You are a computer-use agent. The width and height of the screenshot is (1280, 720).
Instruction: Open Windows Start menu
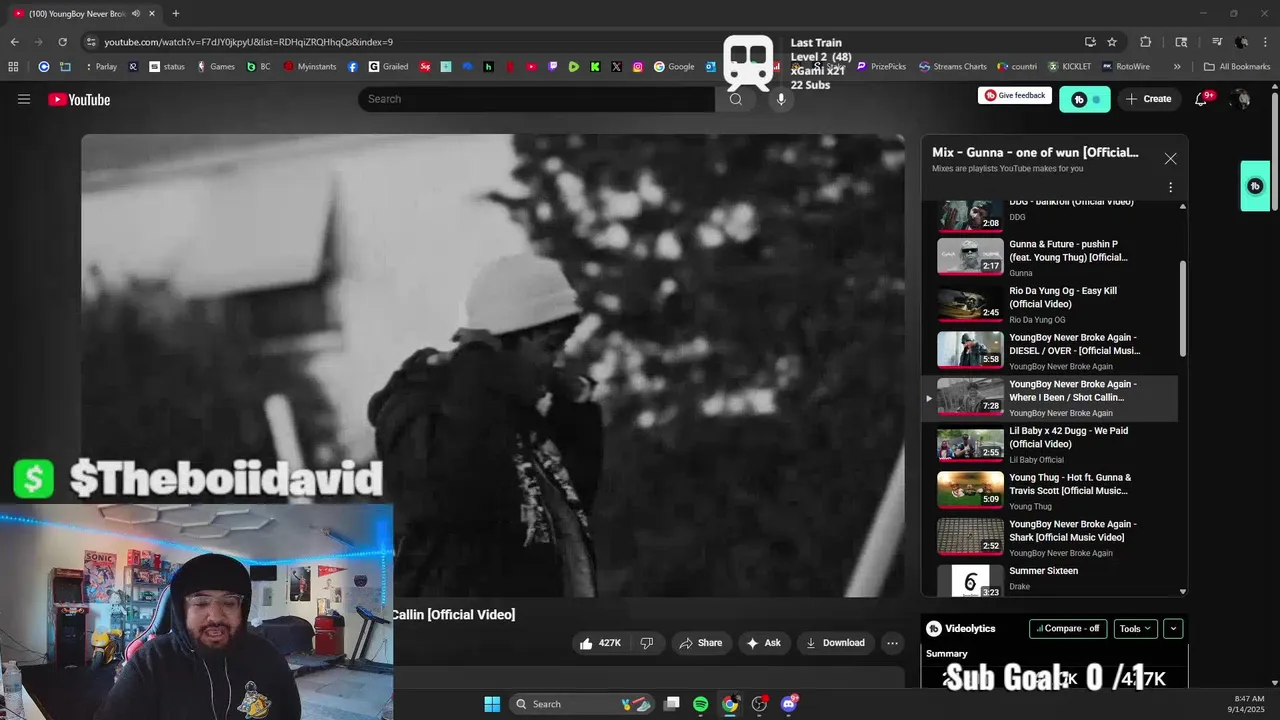point(492,704)
